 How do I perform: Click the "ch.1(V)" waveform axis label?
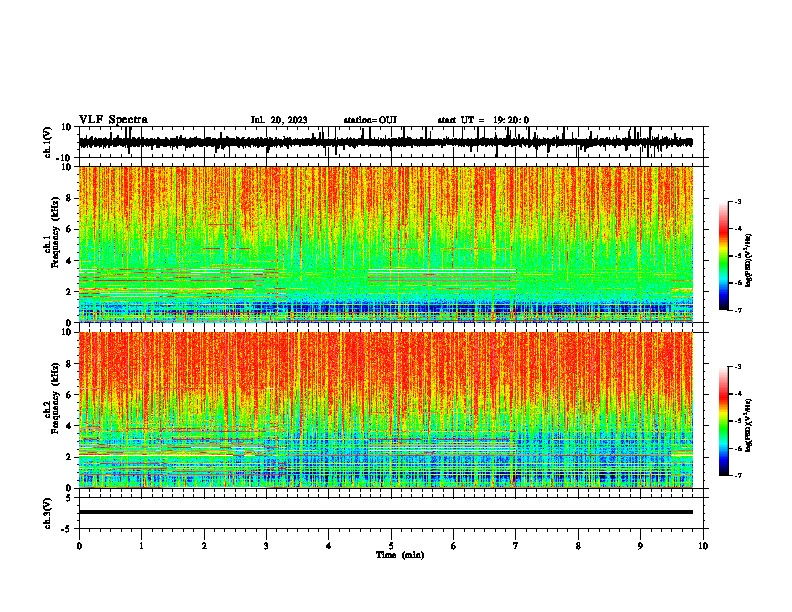coord(48,142)
